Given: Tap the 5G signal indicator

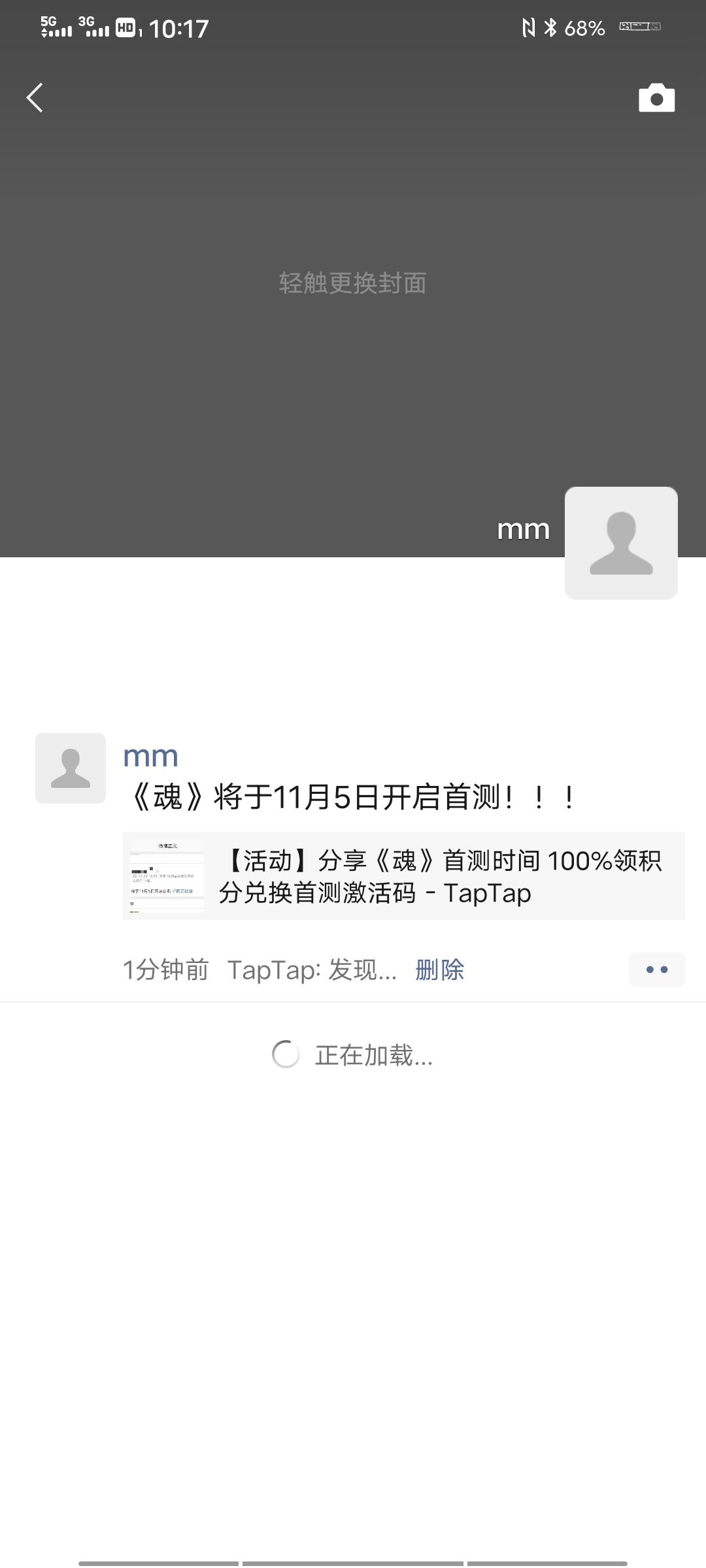Looking at the screenshot, I should pyautogui.click(x=56, y=27).
